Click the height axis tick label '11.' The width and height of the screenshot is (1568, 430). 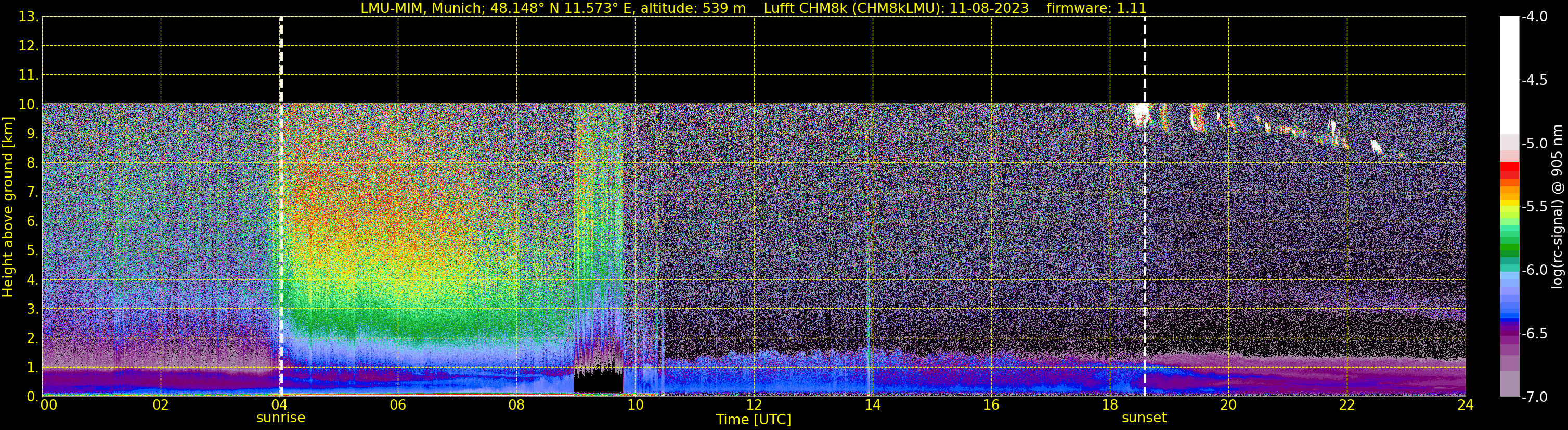(x=29, y=75)
